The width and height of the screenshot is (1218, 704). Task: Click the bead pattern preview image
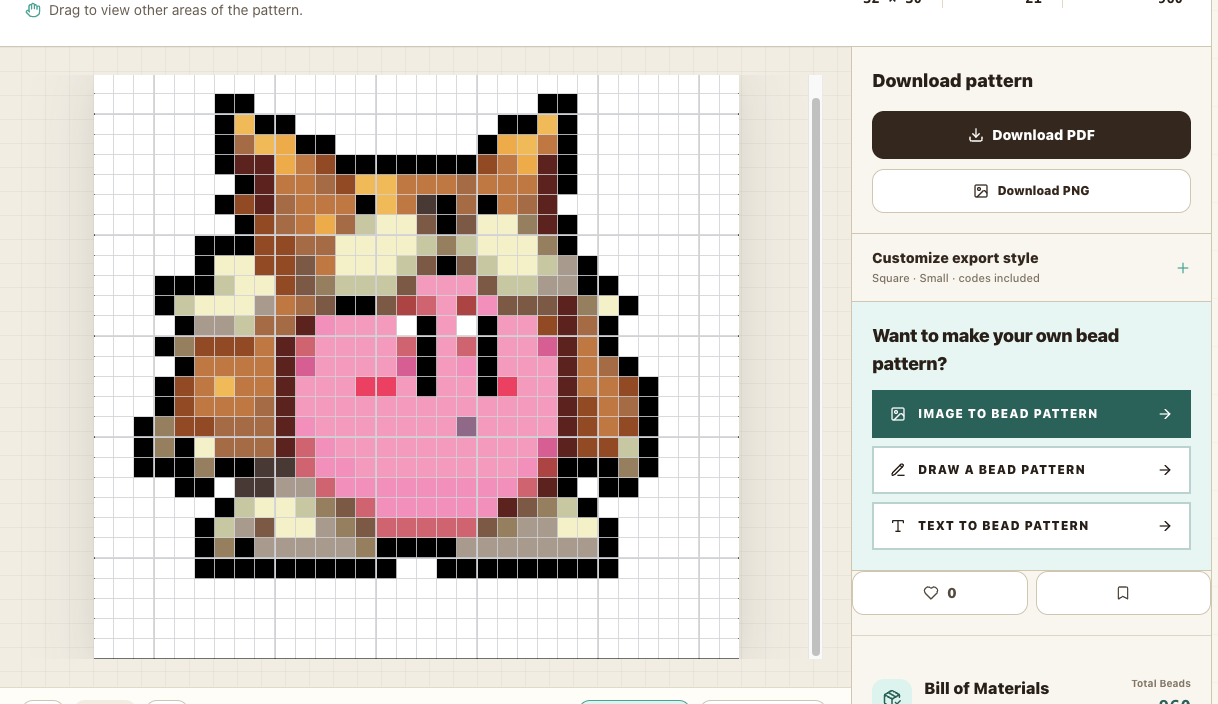[417, 366]
